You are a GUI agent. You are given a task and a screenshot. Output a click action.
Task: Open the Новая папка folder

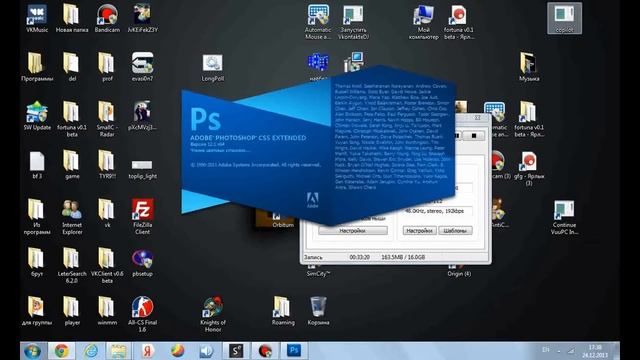click(x=72, y=18)
